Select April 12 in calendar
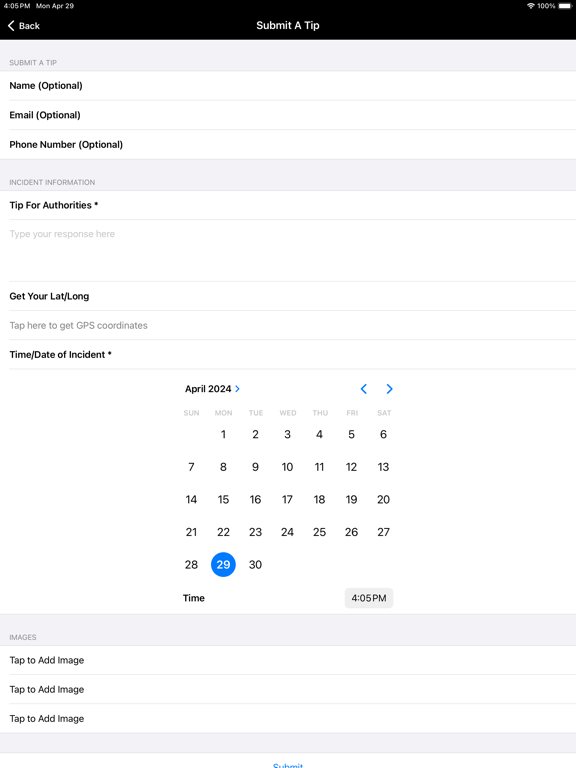This screenshot has height=768, width=576. (x=351, y=467)
